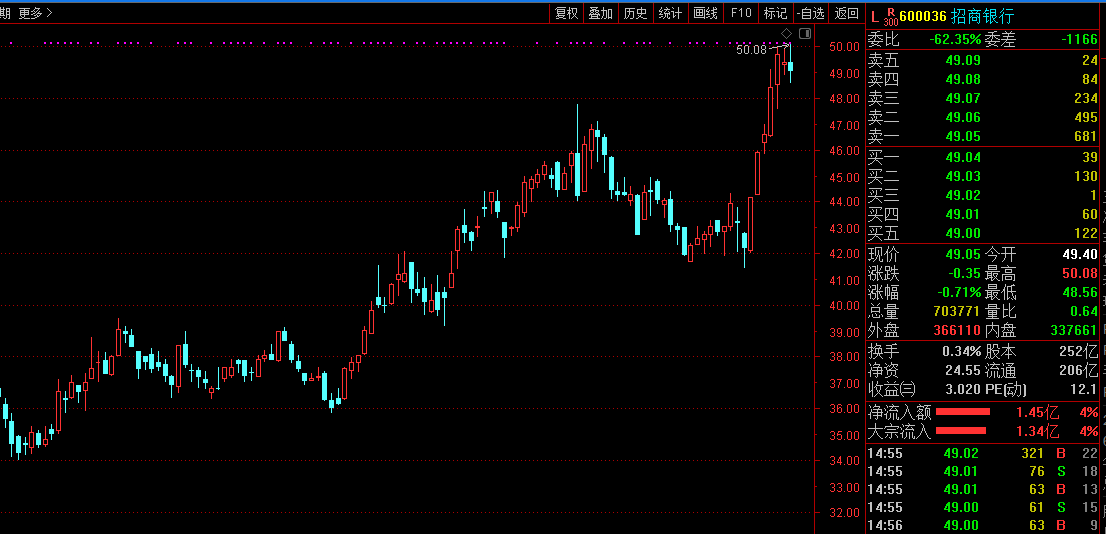The height and width of the screenshot is (534, 1106).
Task: Select the 14:55 trade with volume 321
Action: tap(983, 453)
